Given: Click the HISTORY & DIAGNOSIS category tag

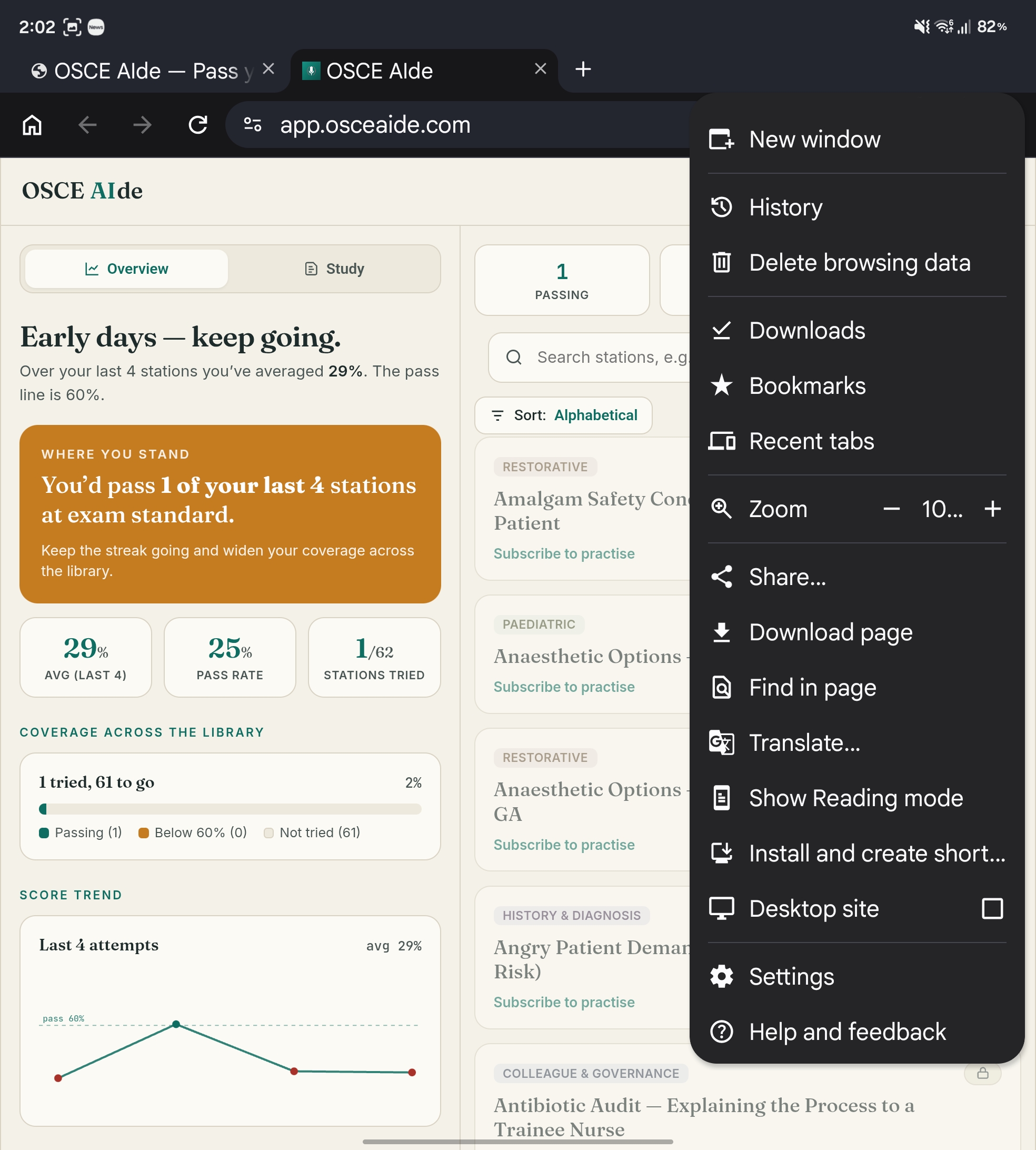Looking at the screenshot, I should click(572, 916).
